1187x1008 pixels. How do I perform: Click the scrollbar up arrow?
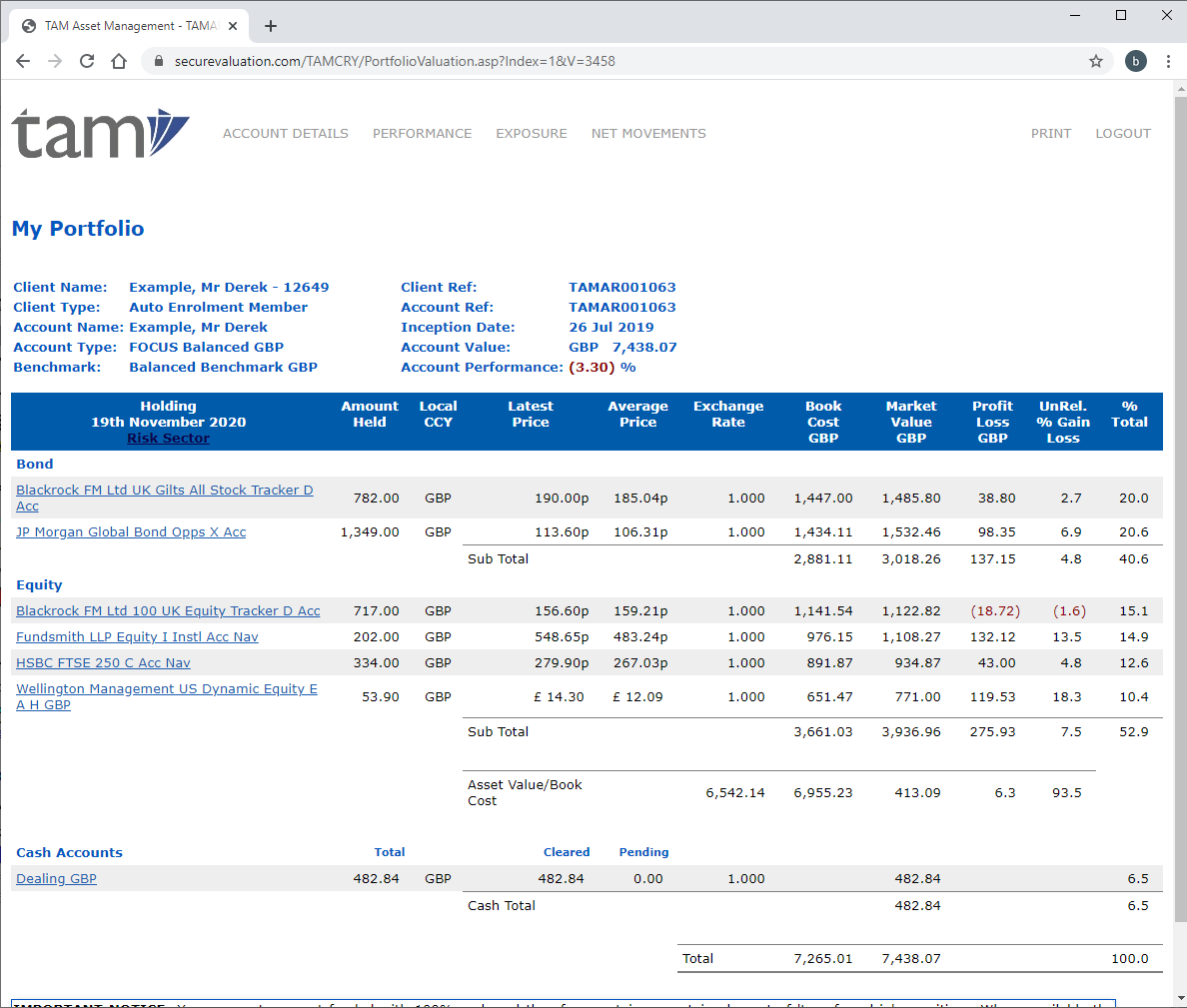(1180, 89)
